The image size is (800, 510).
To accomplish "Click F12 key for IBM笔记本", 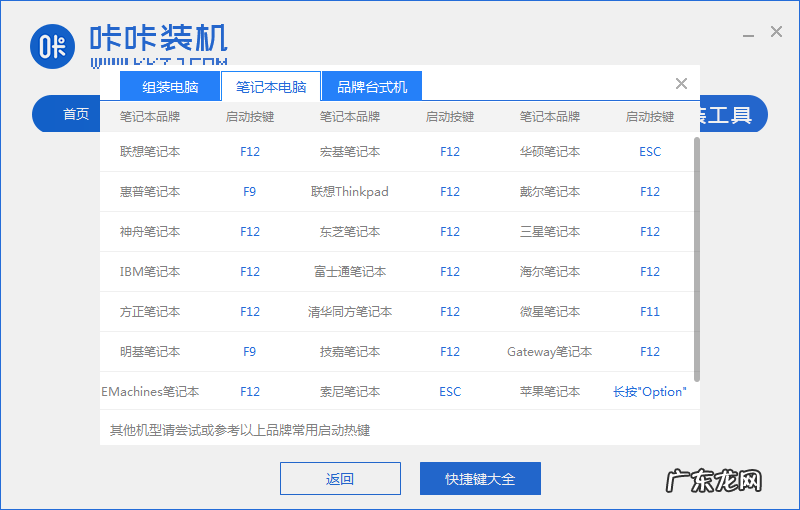I will click(250, 272).
